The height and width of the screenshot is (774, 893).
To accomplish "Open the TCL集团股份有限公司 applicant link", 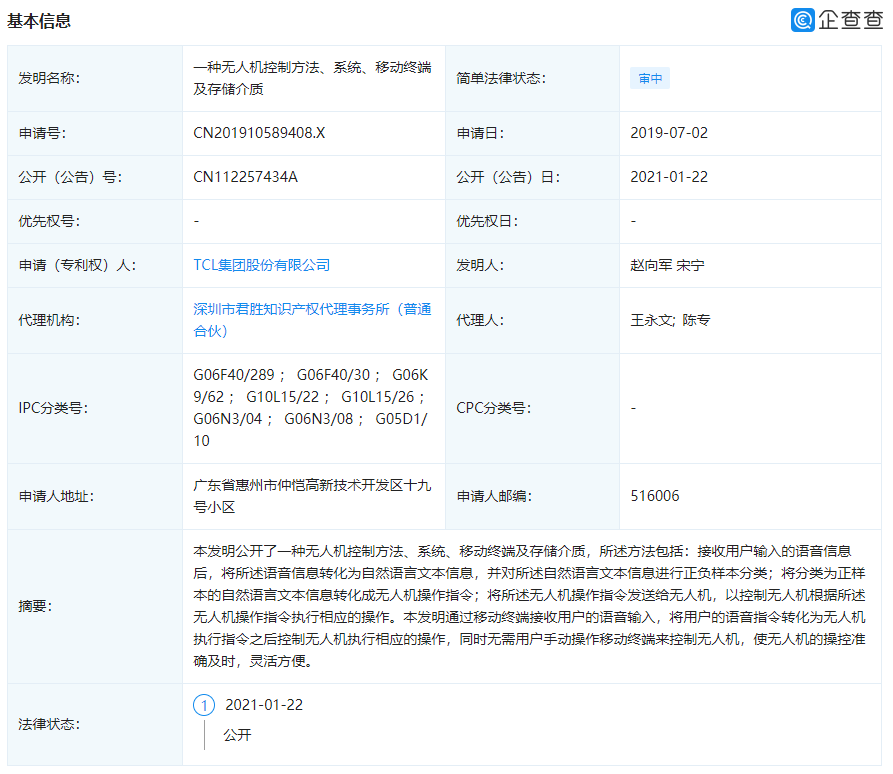I will (x=261, y=265).
